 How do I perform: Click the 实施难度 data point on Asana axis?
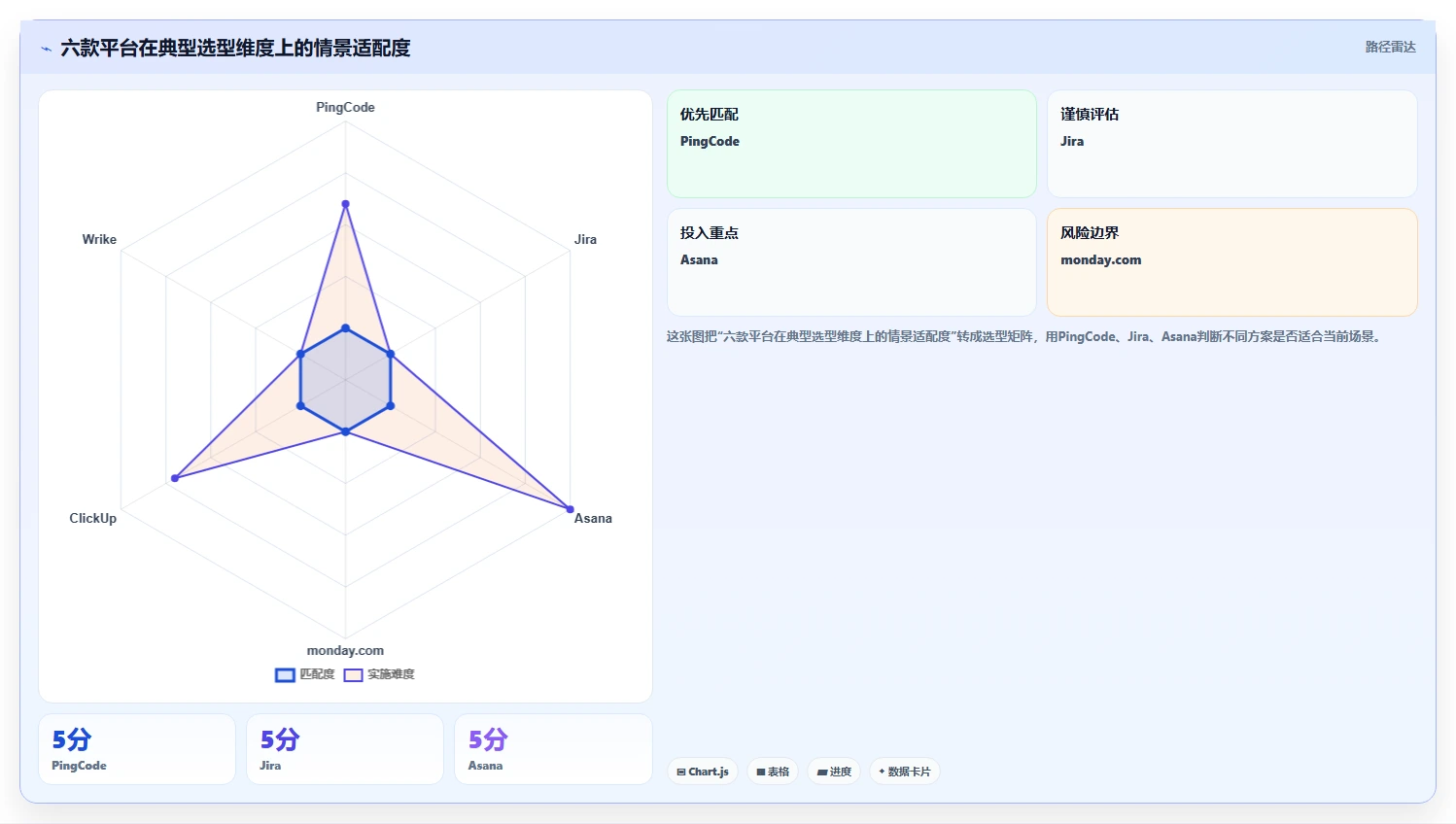(571, 509)
